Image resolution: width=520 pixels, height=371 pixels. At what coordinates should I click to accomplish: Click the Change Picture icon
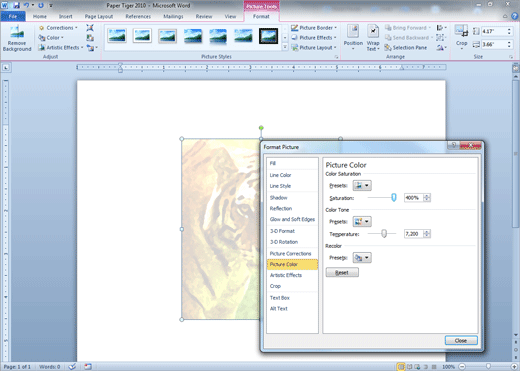[90, 38]
